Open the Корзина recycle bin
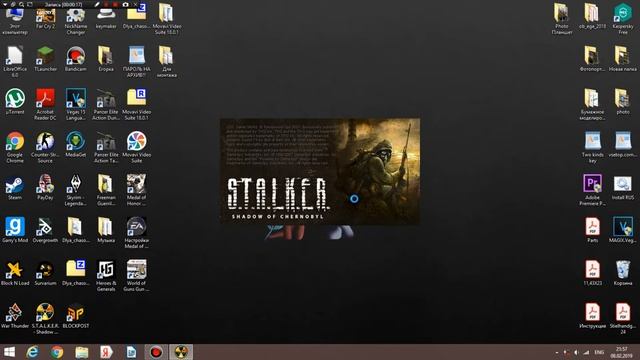The image size is (640, 360). pos(623,273)
